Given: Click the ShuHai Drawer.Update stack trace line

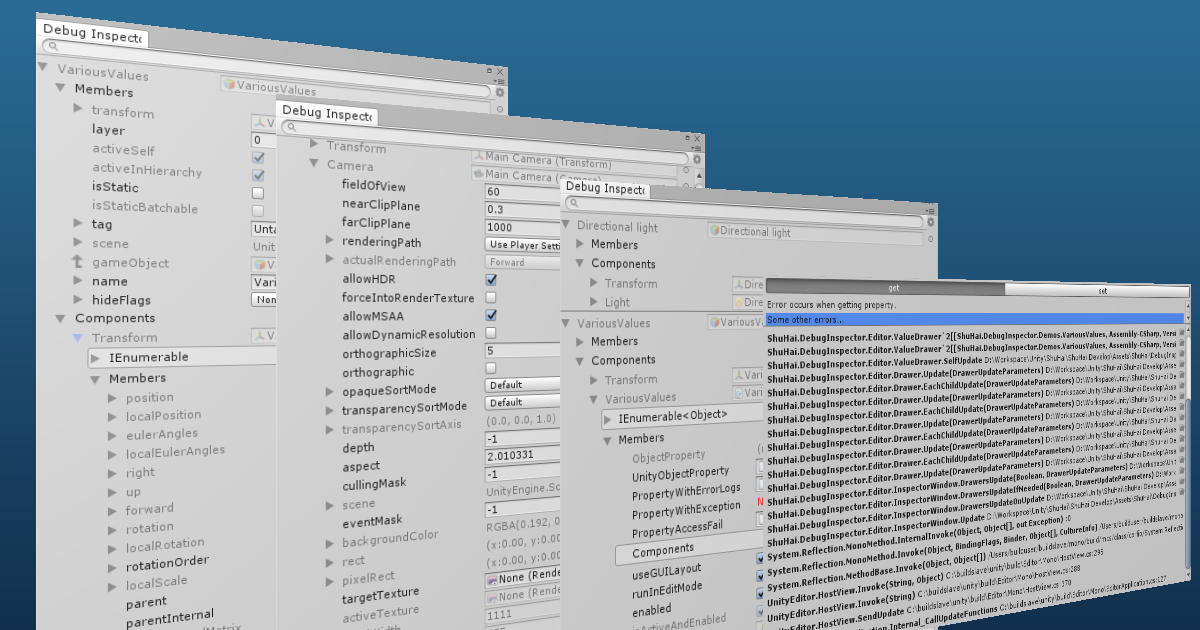Looking at the screenshot, I should pos(900,377).
